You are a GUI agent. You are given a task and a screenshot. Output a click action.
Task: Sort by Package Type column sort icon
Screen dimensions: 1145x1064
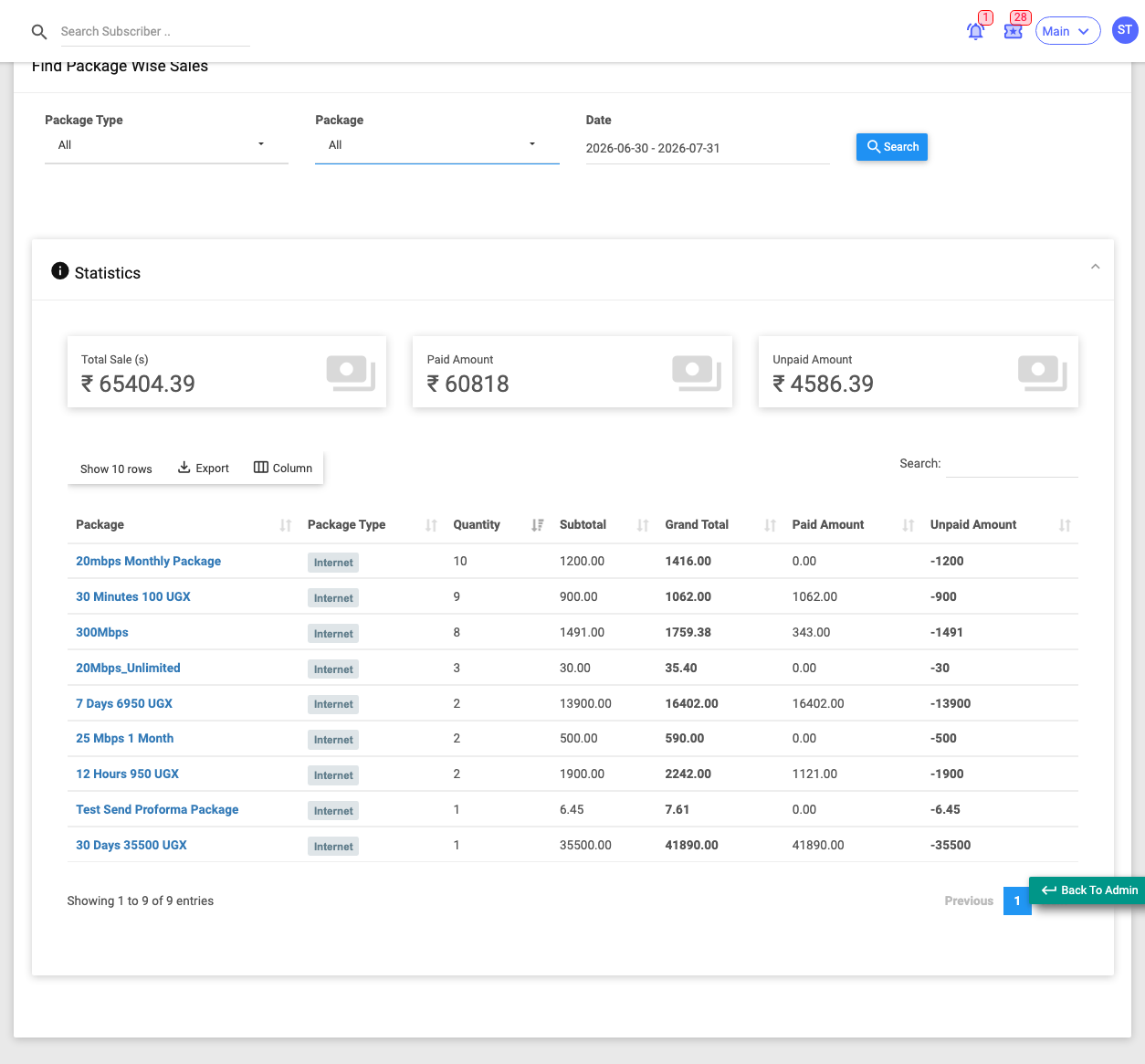432,525
